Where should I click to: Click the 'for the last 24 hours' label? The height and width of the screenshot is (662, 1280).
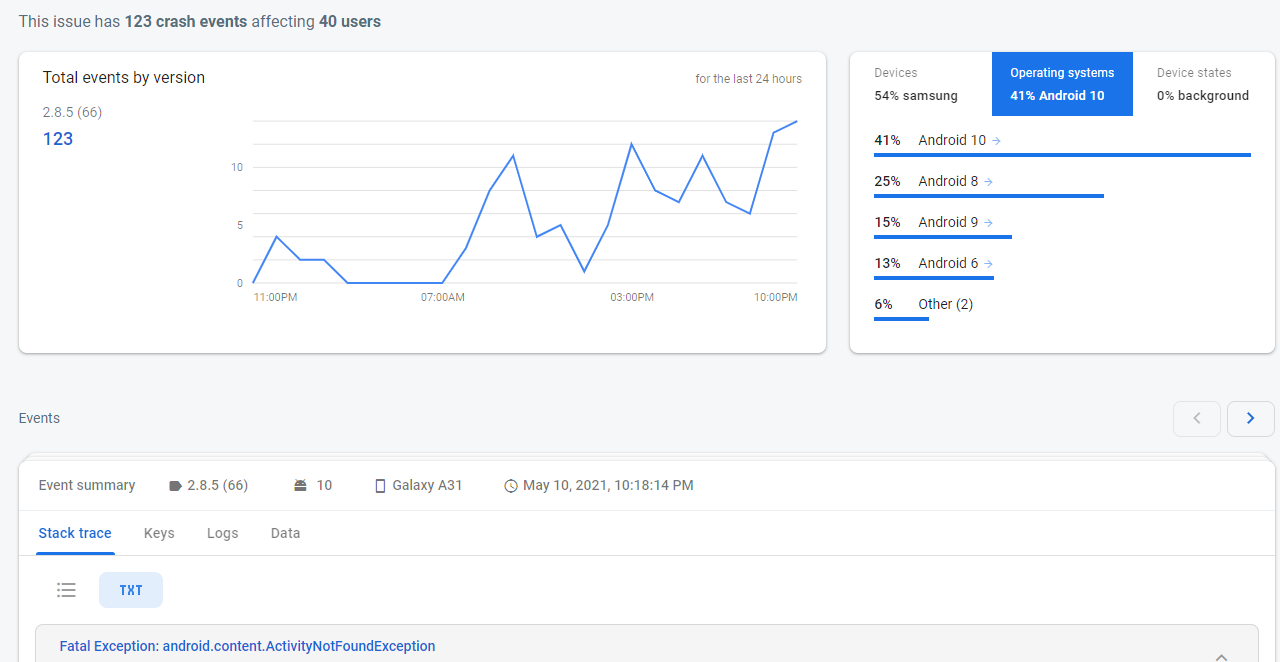point(749,79)
